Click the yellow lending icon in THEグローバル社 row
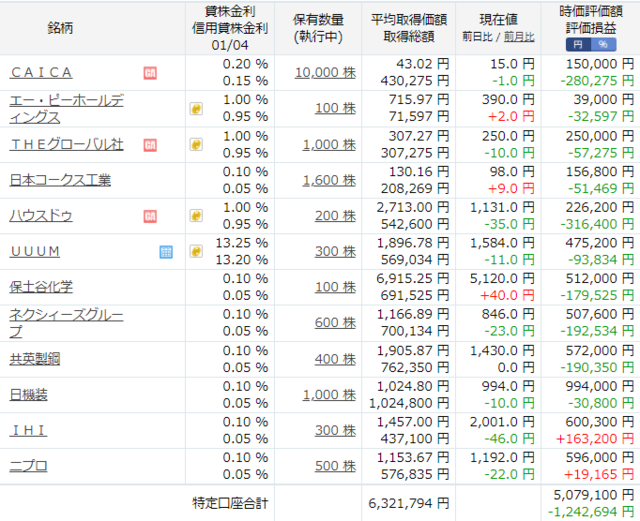Screen dimensions: 640x521 tap(196, 145)
